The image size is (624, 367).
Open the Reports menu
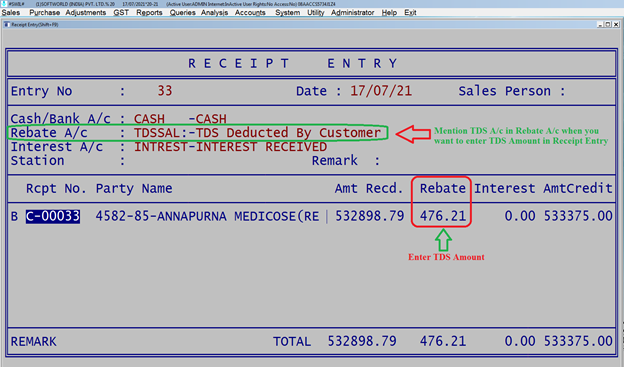pyautogui.click(x=149, y=12)
